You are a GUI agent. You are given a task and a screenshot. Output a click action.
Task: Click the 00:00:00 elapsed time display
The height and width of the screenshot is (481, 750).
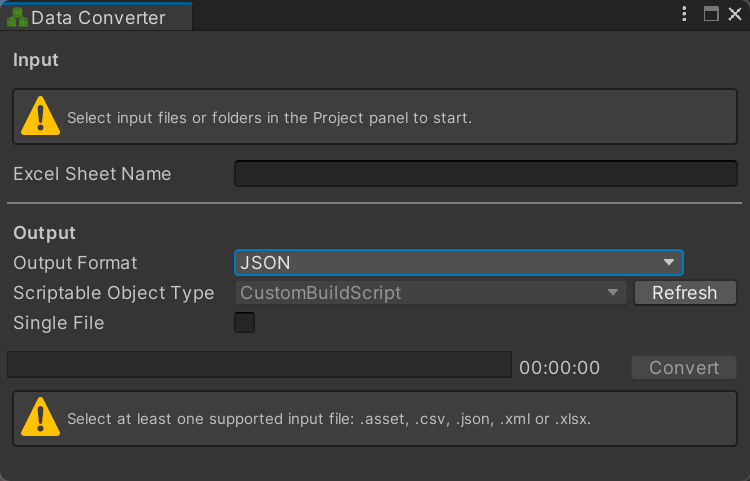point(560,368)
